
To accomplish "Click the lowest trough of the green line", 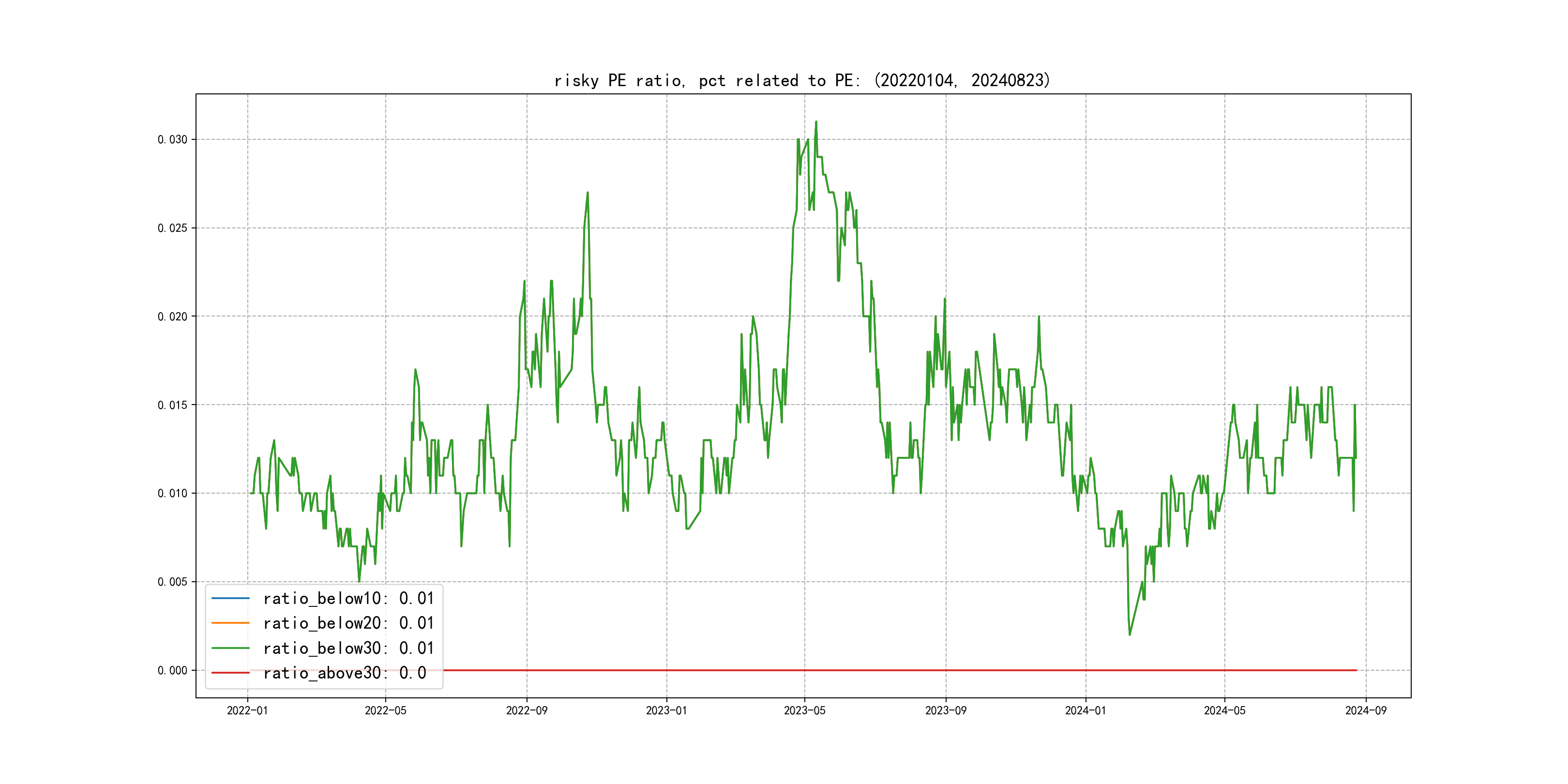I will (x=1130, y=634).
